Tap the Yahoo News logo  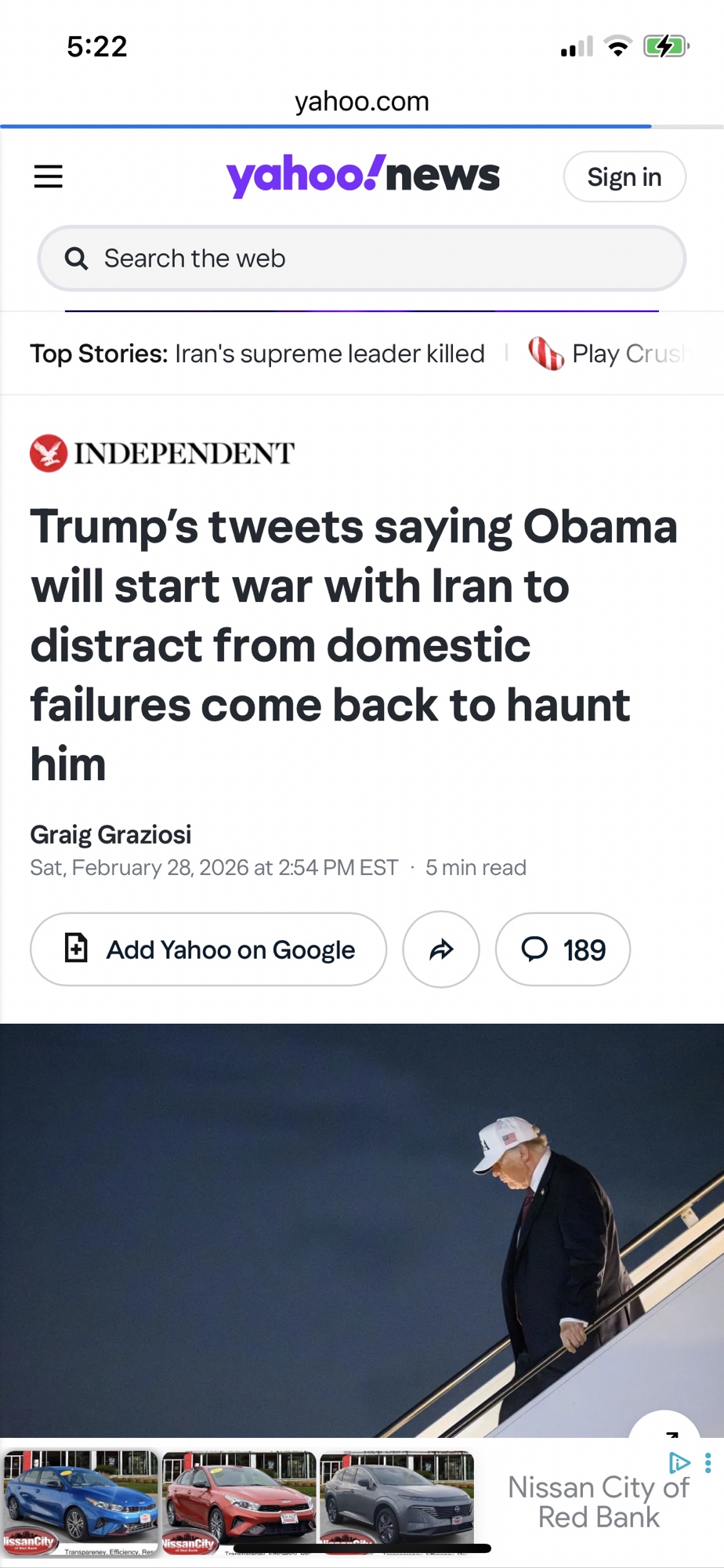click(363, 176)
